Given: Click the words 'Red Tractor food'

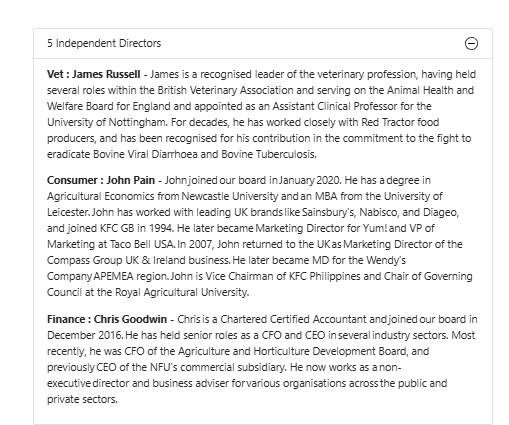Looking at the screenshot, I should point(400,122).
